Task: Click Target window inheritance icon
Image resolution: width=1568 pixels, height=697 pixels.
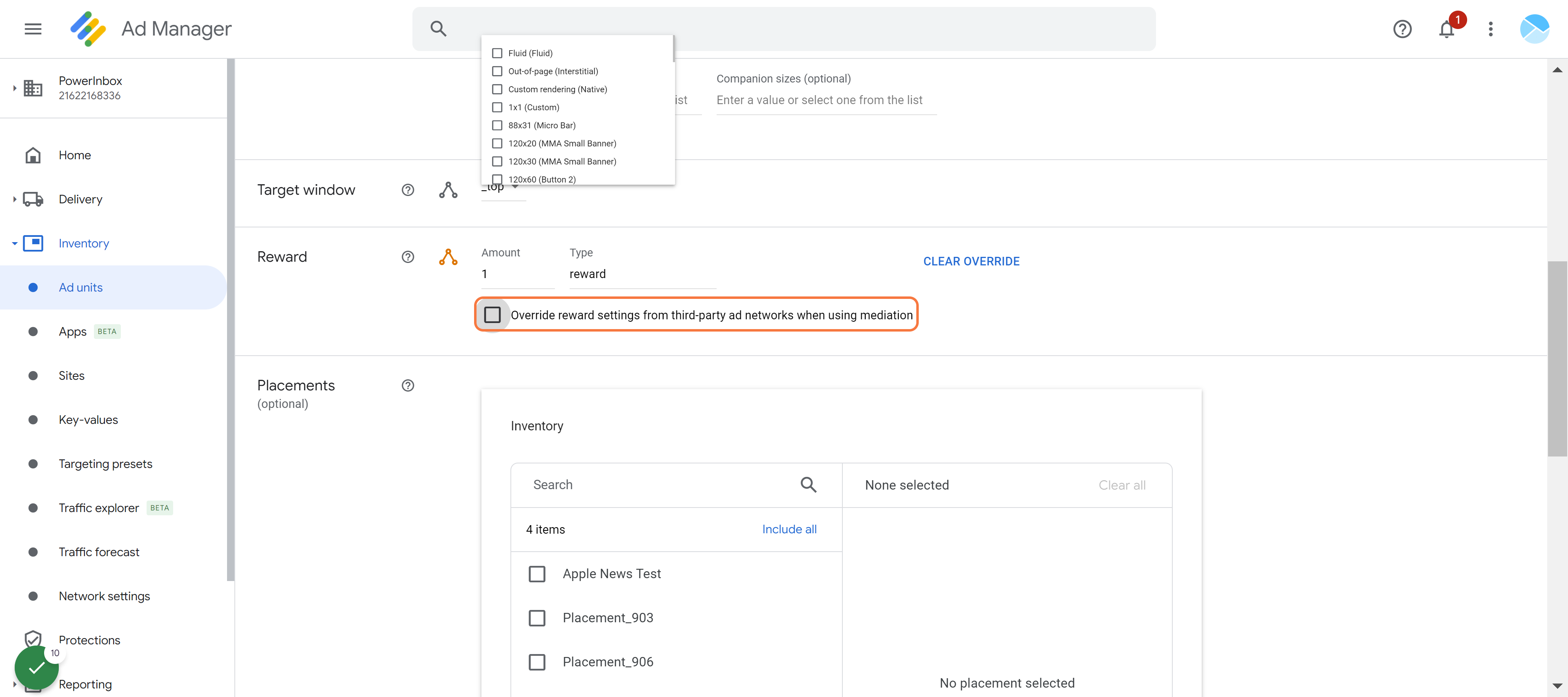Action: click(448, 190)
